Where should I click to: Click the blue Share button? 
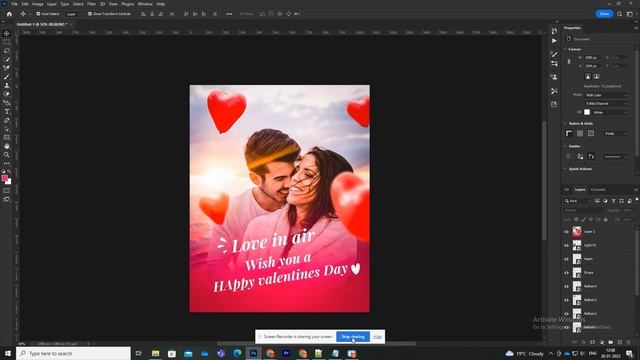pyautogui.click(x=604, y=14)
